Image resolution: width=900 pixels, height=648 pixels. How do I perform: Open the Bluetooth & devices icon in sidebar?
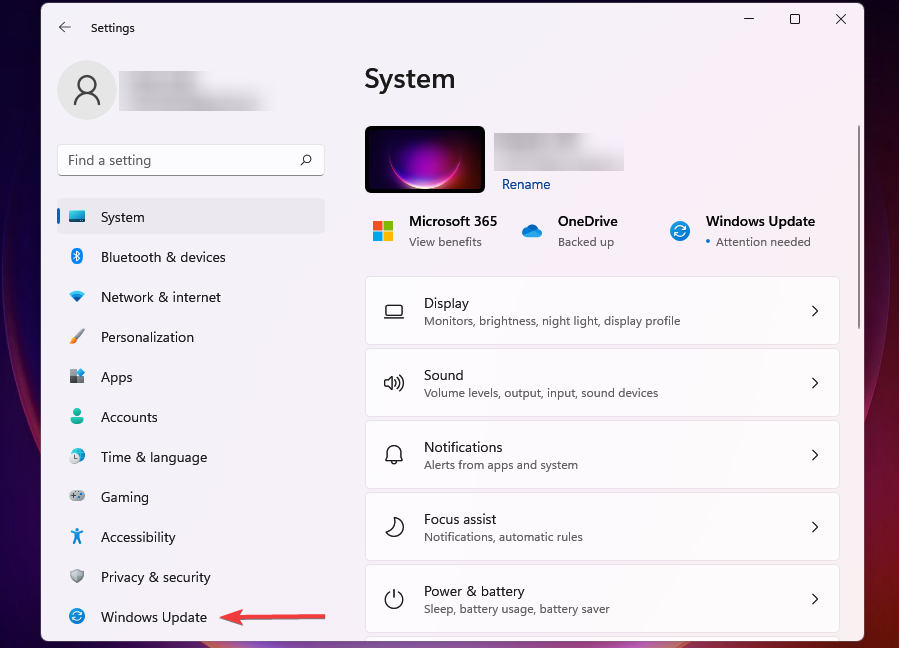tap(79, 257)
